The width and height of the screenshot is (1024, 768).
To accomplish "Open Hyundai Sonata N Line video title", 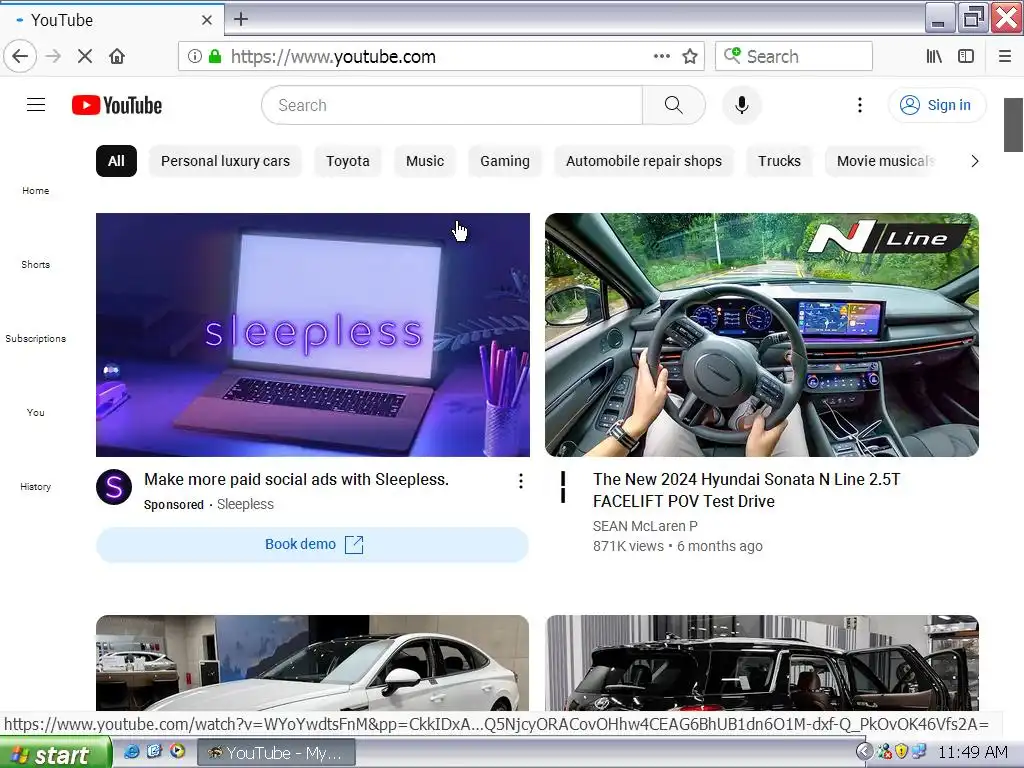I will pos(746,490).
